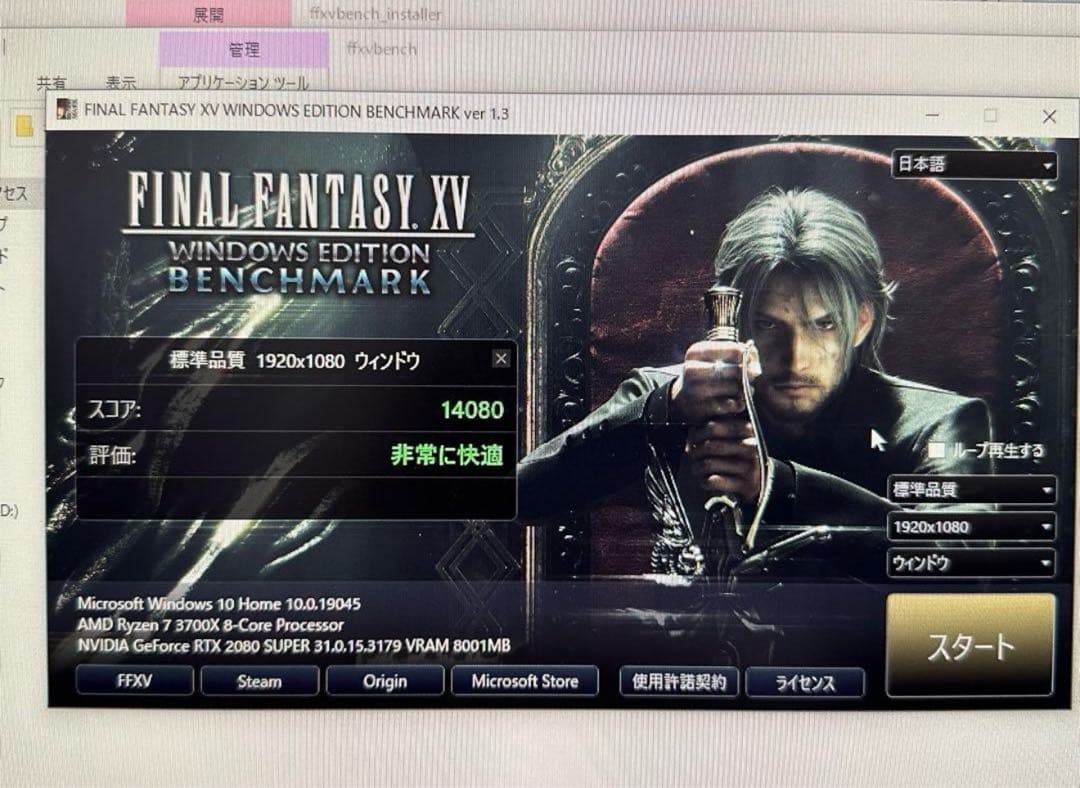Open the Steam store button
The width and height of the screenshot is (1080, 788).
pos(259,681)
